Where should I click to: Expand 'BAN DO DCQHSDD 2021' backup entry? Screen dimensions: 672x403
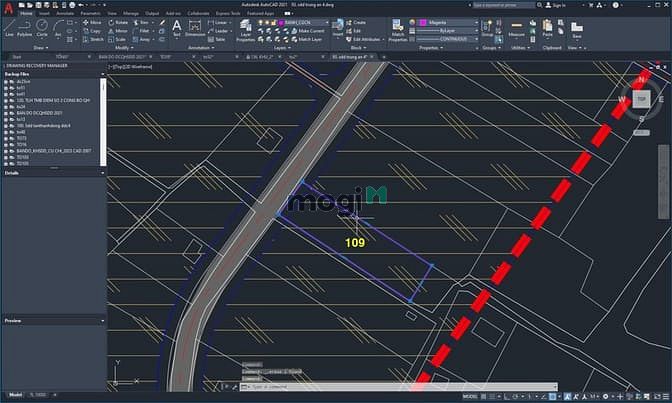click(6, 113)
